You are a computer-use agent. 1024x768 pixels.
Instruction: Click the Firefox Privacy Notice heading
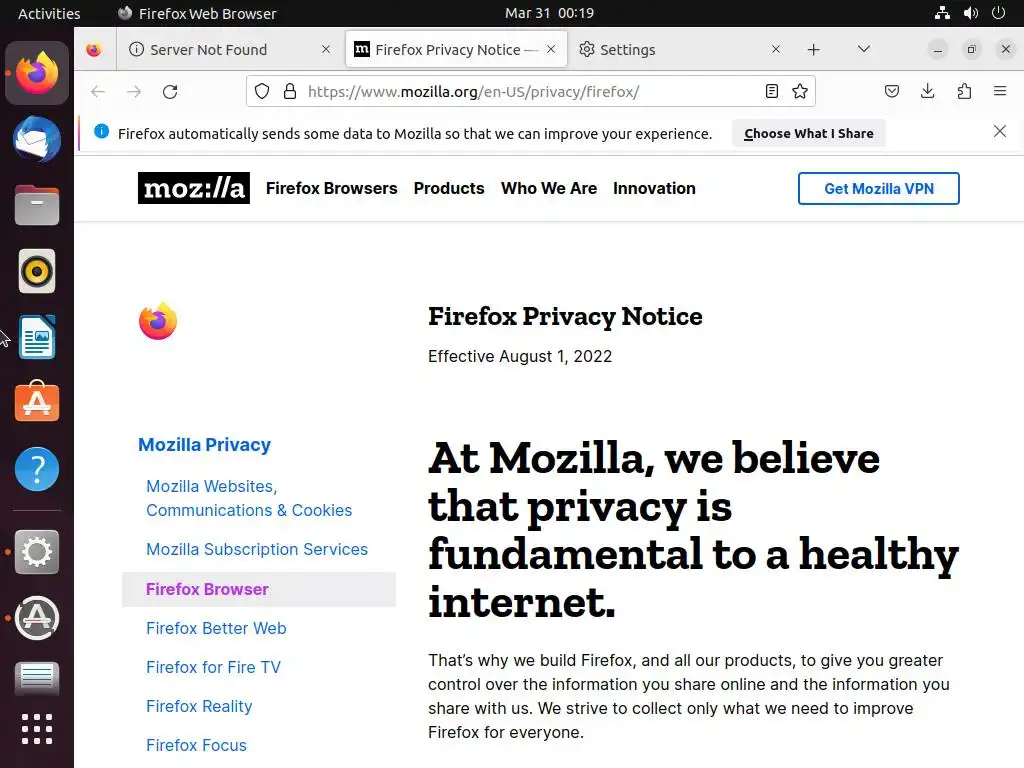click(x=565, y=317)
